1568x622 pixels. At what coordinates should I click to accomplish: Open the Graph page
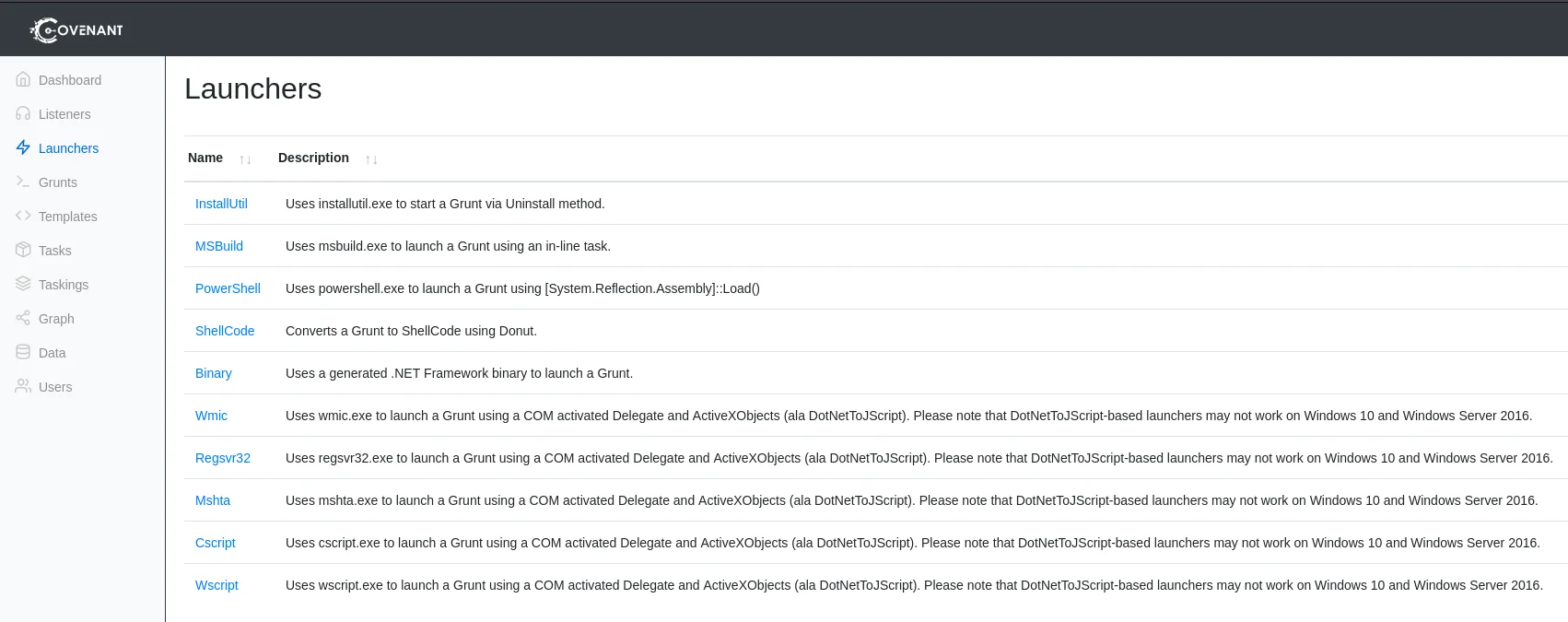[56, 319]
